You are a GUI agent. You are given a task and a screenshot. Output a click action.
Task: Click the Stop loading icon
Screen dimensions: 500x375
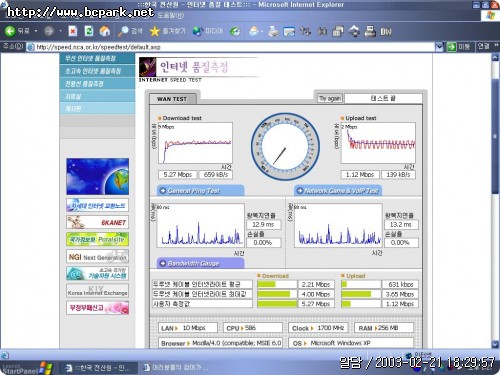73,31
